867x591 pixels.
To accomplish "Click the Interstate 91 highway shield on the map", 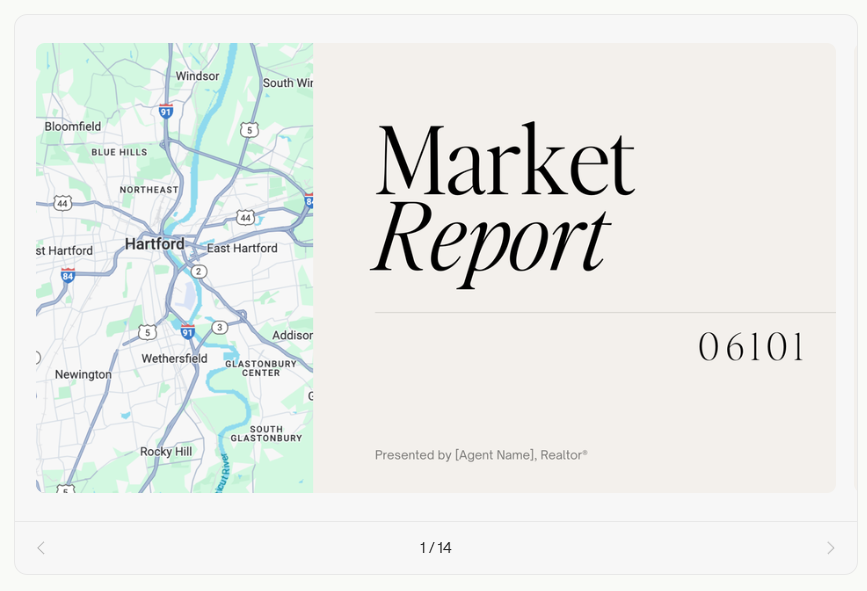I will tap(164, 109).
